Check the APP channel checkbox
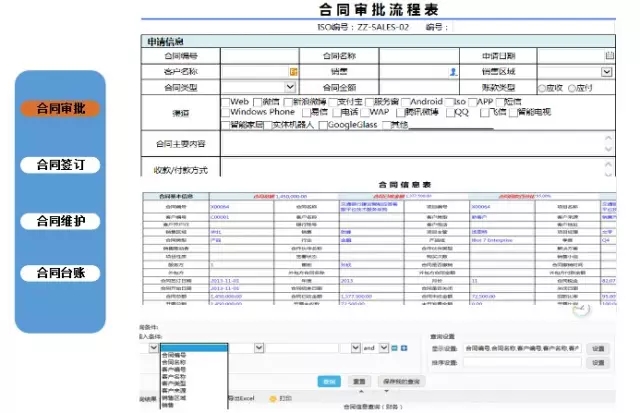 (x=473, y=102)
